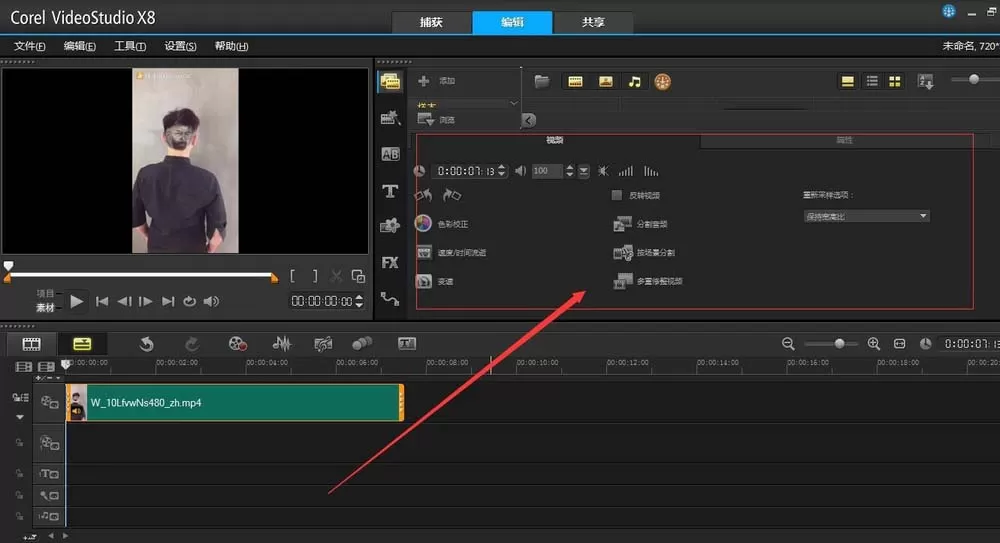This screenshot has width=1000, height=543.
Task: Switch to the 视频 options tab
Action: tap(554, 140)
